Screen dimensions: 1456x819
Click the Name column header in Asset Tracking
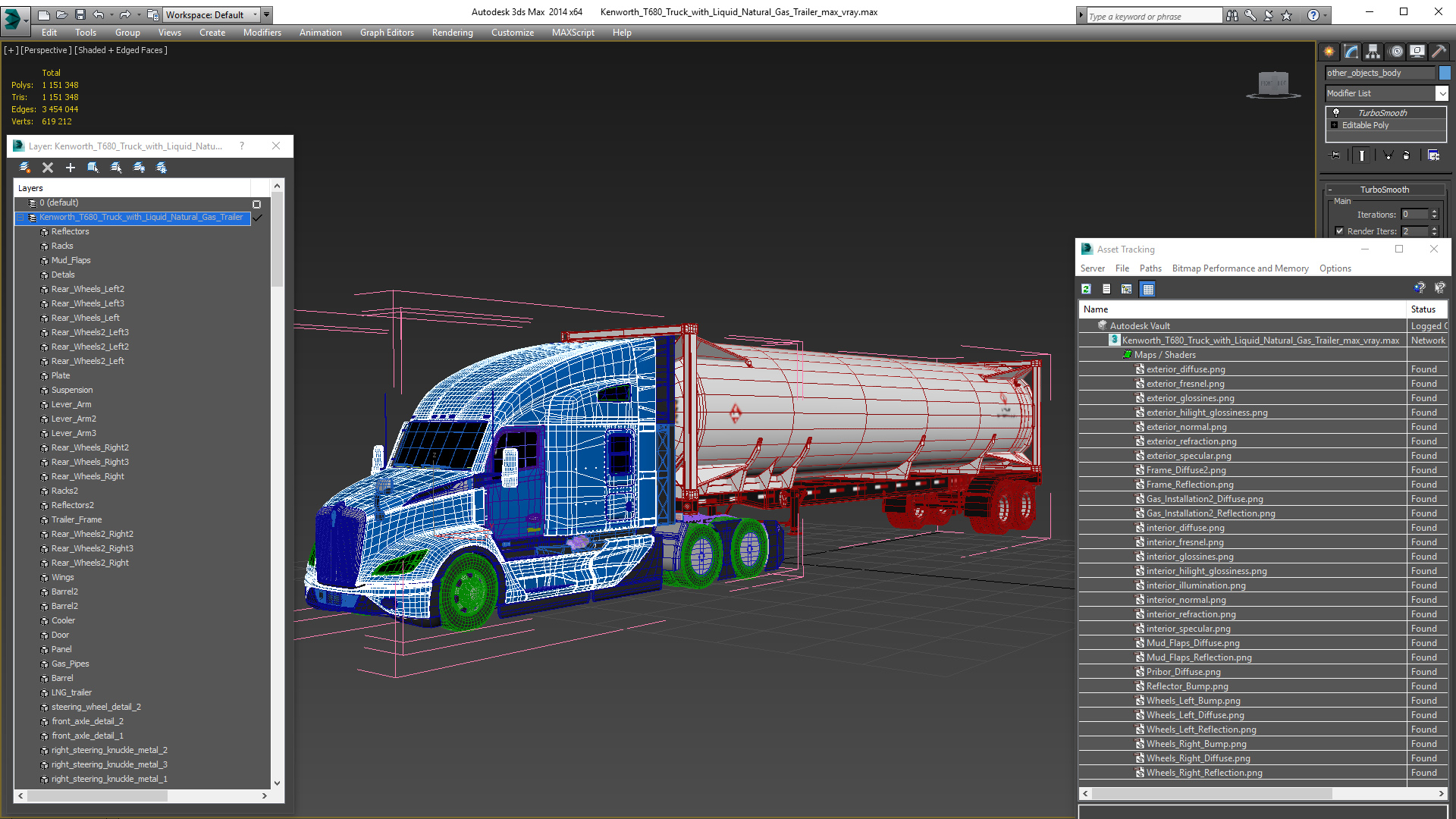1242,309
